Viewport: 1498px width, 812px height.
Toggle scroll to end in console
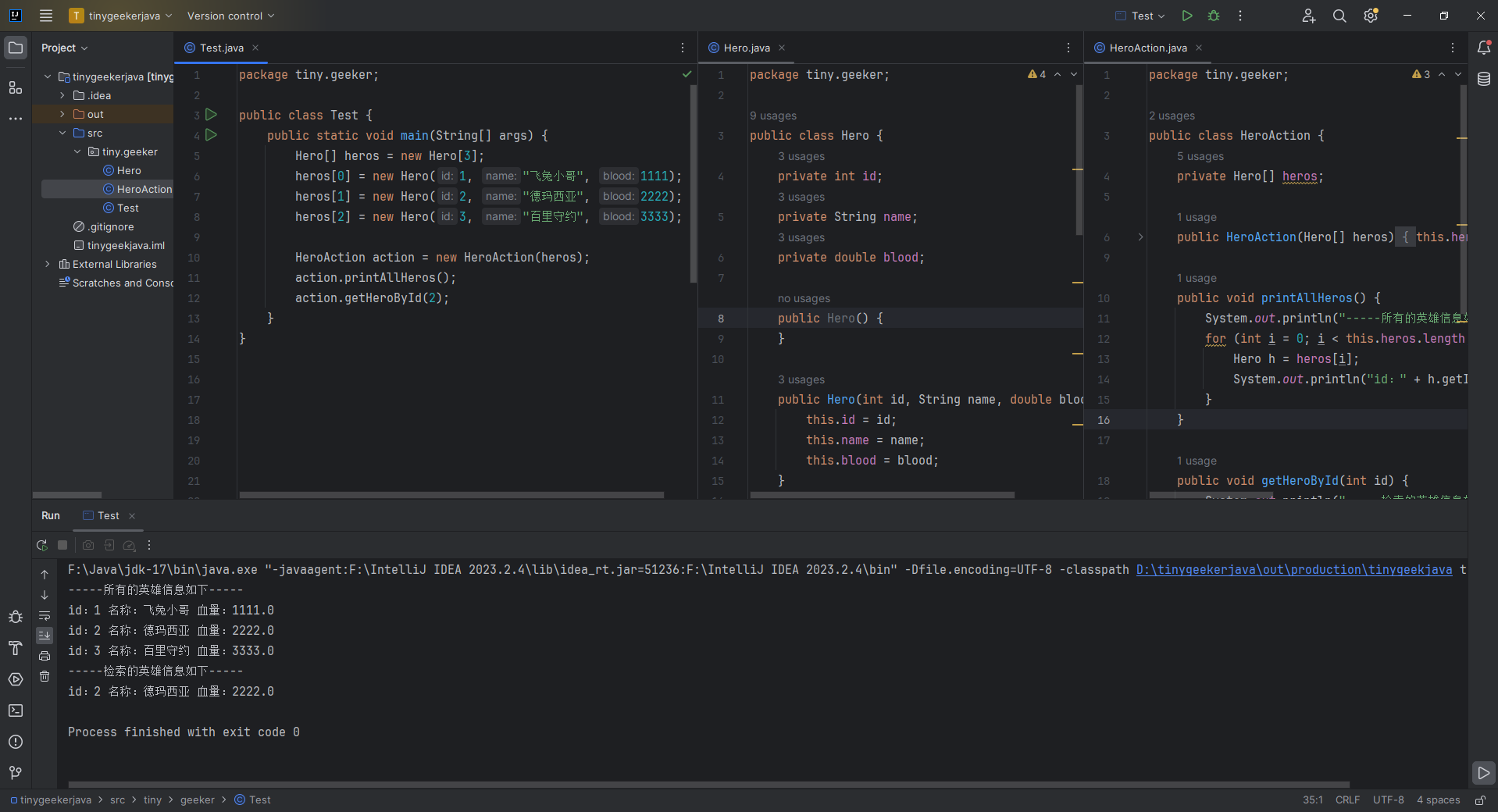45,636
